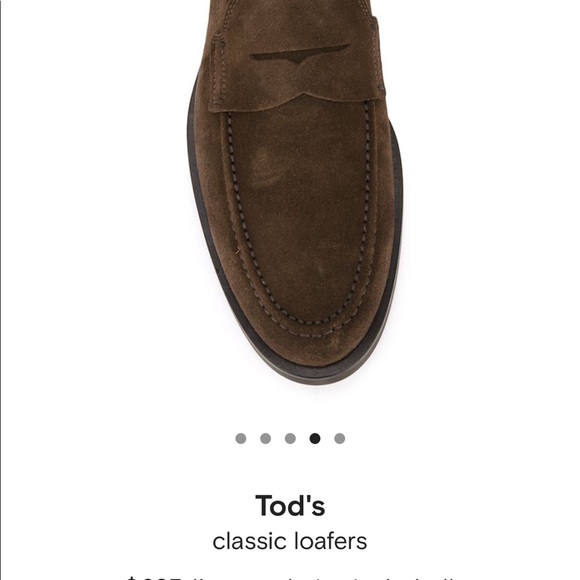Jump to the second image dot
Image resolution: width=580 pixels, height=580 pixels.
tap(266, 438)
